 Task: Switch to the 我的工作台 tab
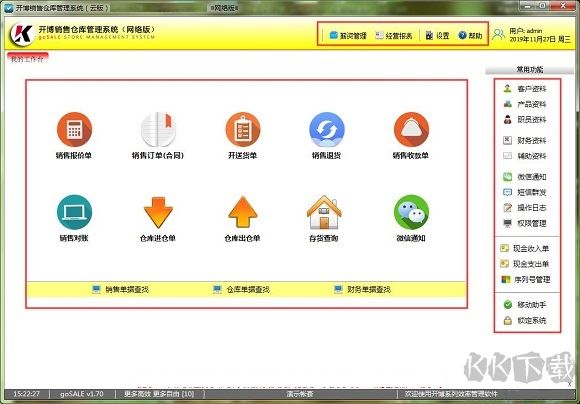(27, 58)
